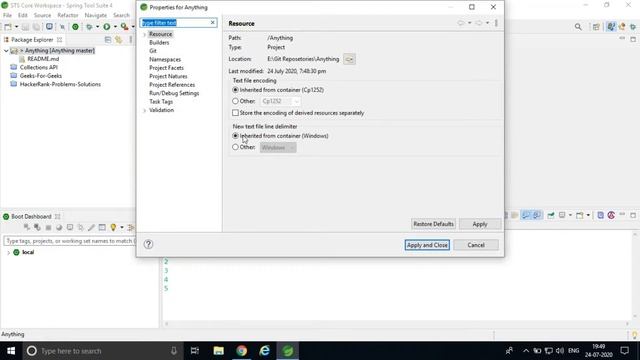Expand the Resource node in properties tree
This screenshot has height=360, width=640.
click(x=144, y=34)
